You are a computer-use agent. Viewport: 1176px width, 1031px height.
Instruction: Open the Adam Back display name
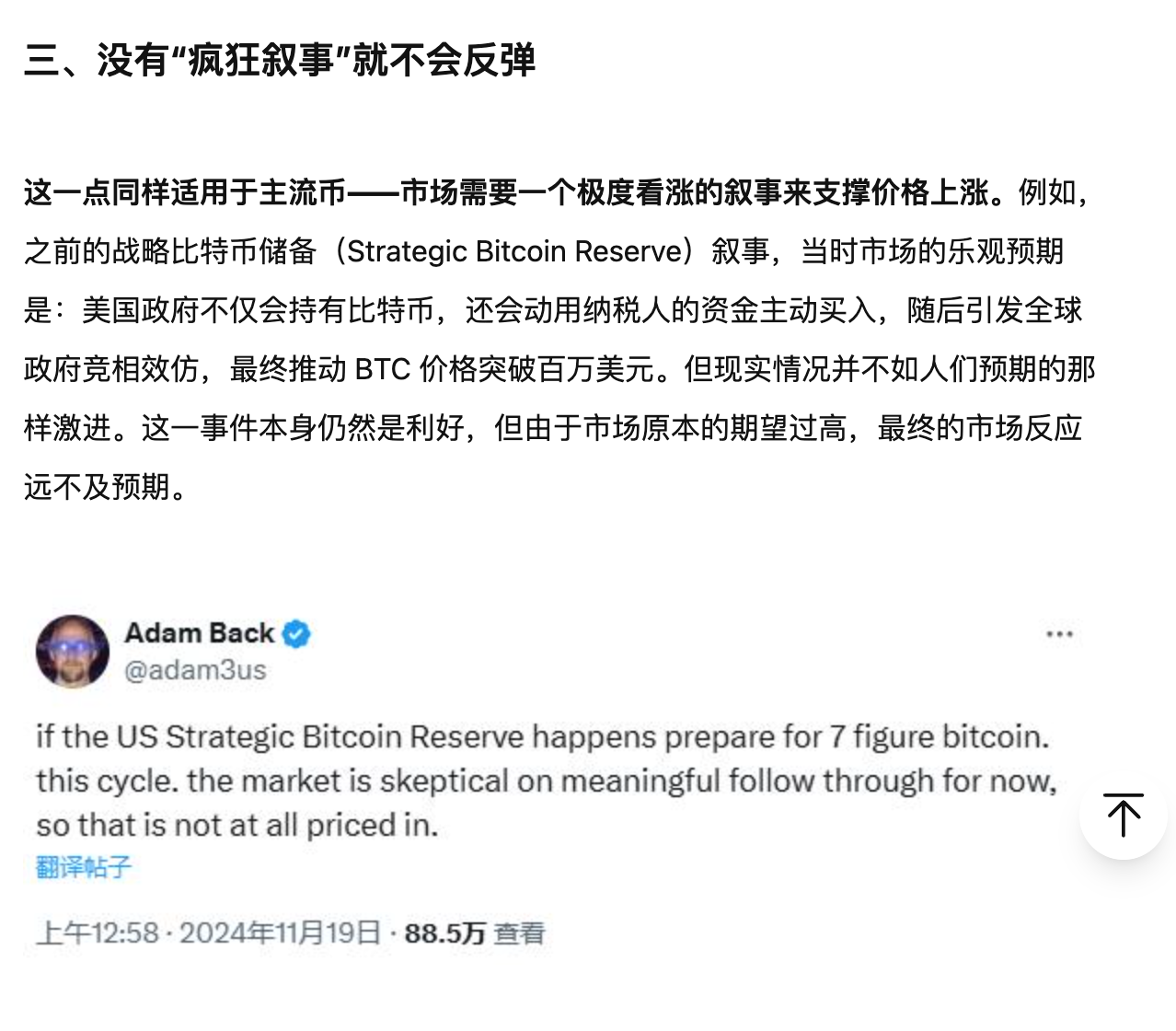200,633
